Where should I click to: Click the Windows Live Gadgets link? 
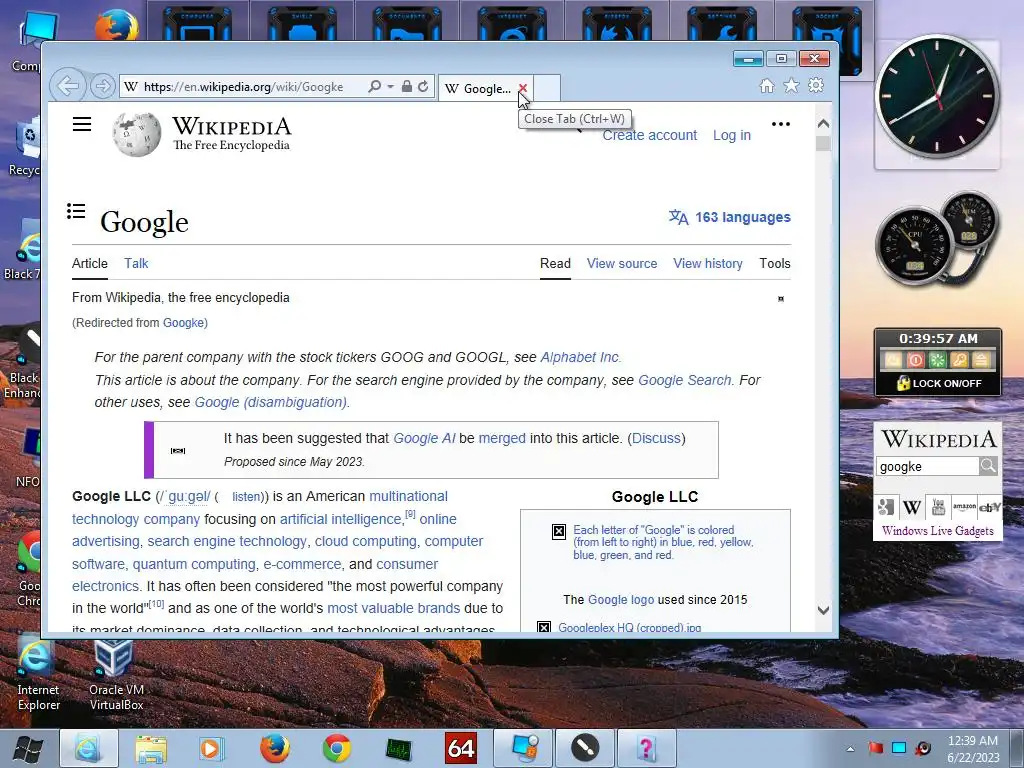[x=937, y=530]
